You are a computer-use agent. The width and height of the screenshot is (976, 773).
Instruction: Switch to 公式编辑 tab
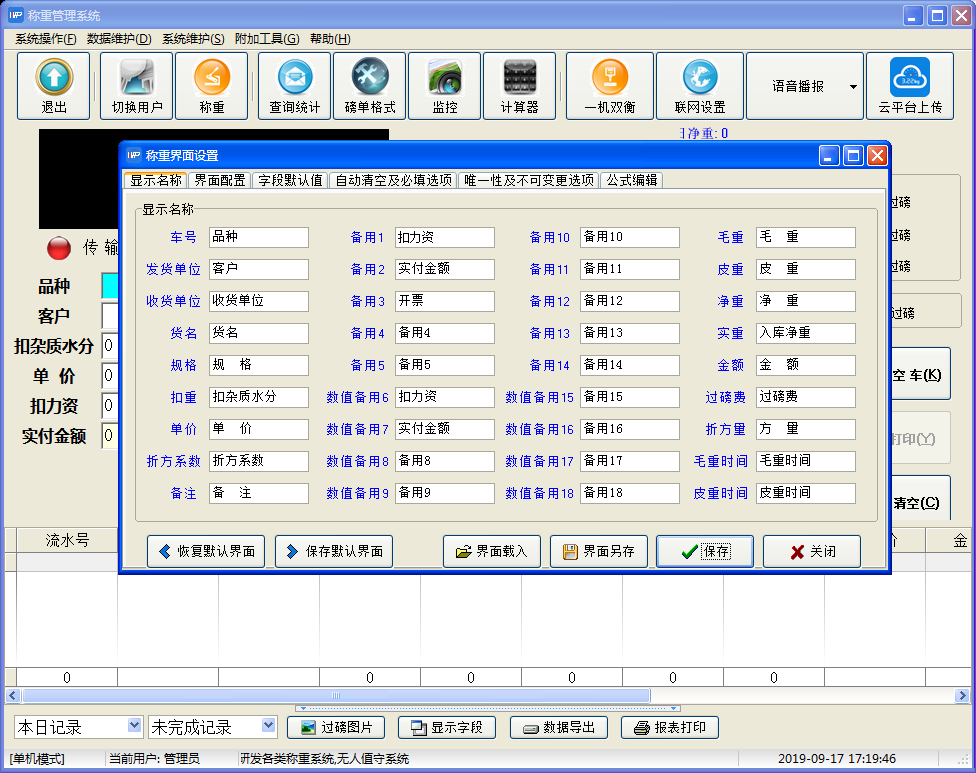632,180
